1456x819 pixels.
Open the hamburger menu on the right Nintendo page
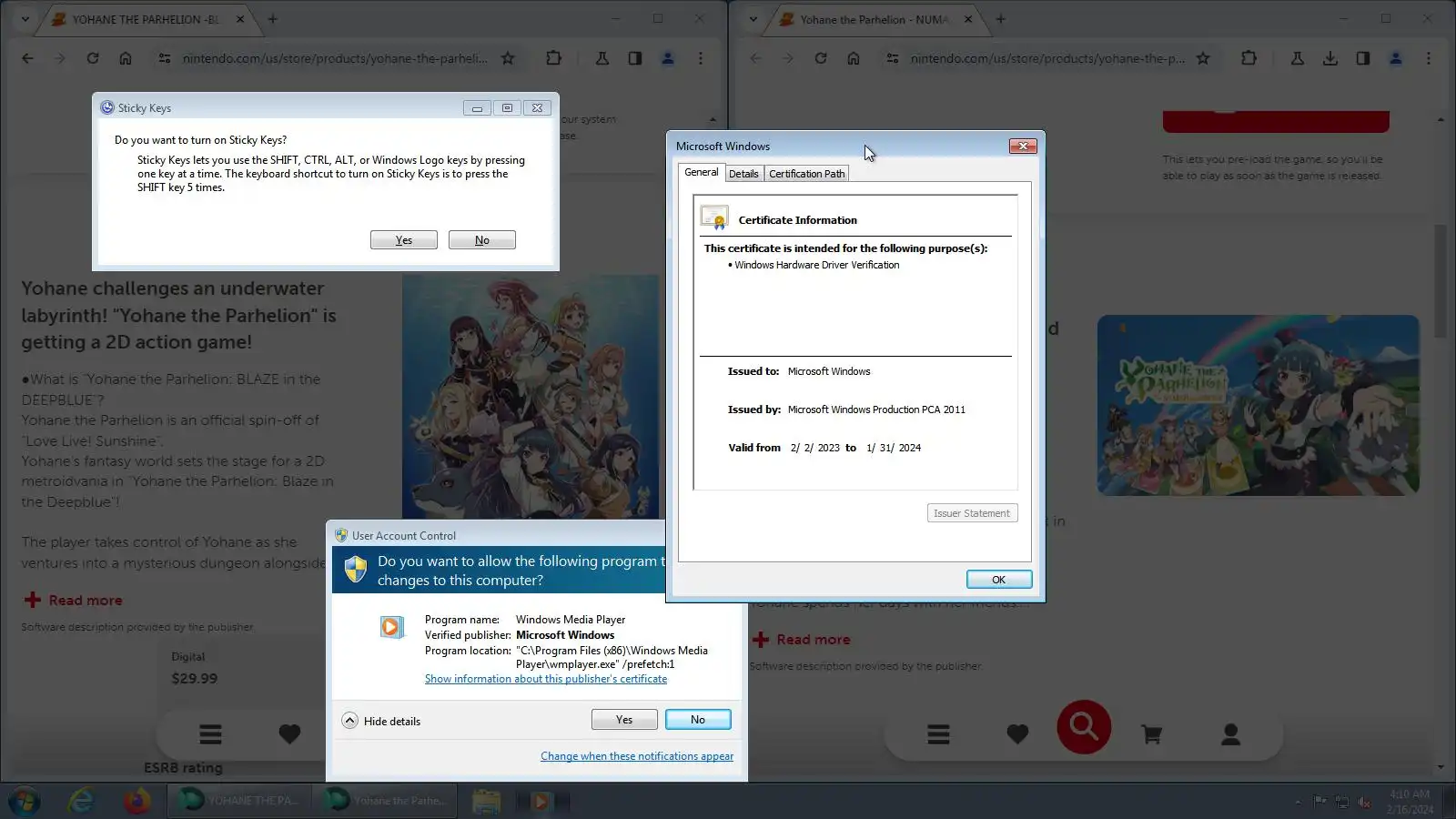[x=939, y=734]
